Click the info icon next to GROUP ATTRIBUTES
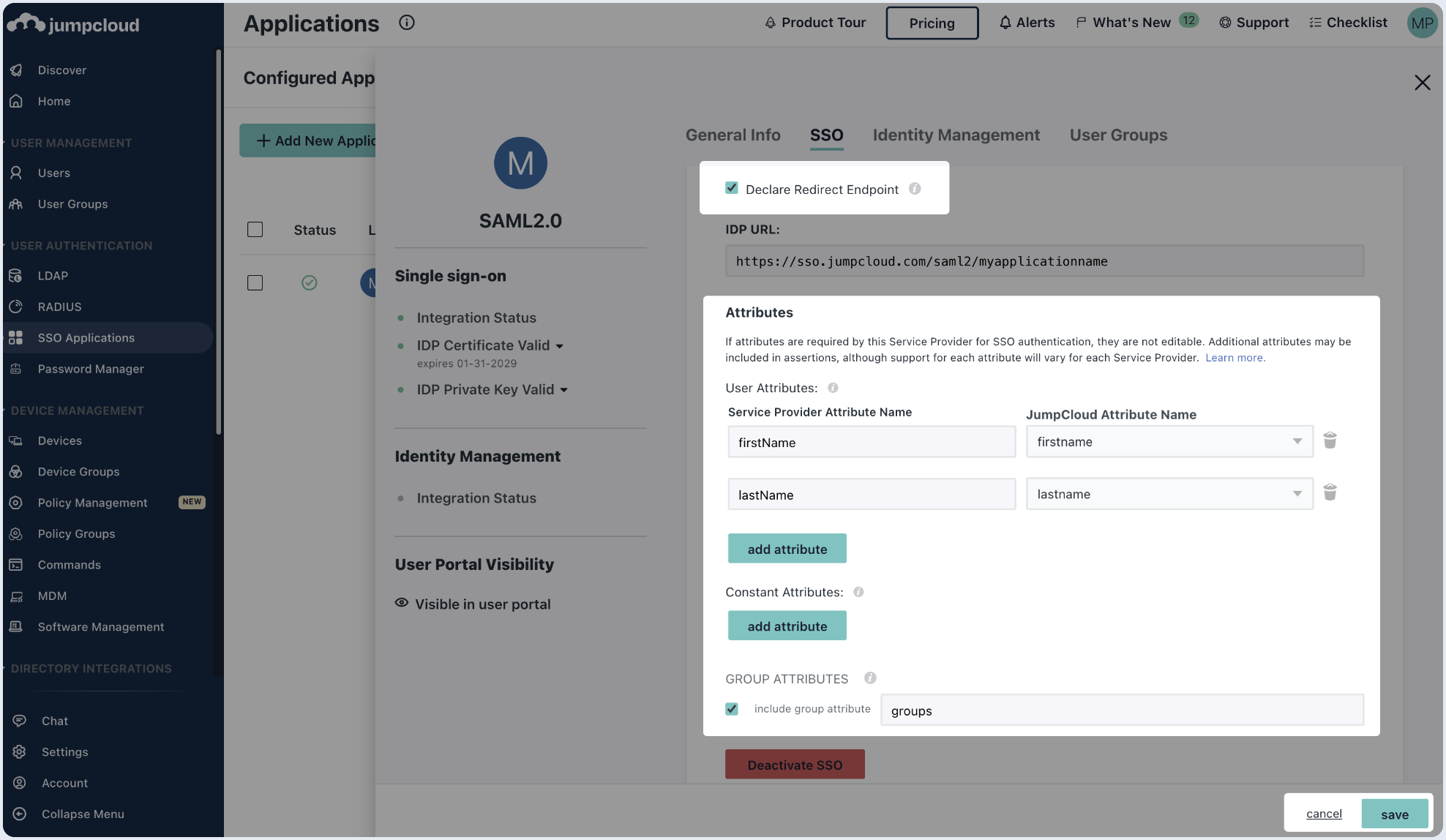1446x840 pixels. [x=870, y=678]
